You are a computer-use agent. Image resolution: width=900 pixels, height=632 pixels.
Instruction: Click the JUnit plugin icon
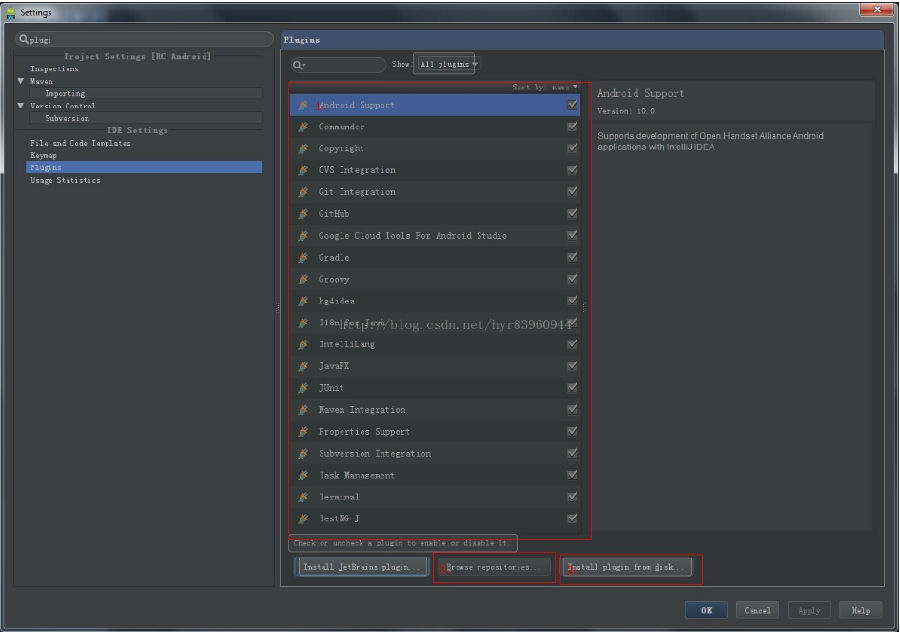pos(303,388)
